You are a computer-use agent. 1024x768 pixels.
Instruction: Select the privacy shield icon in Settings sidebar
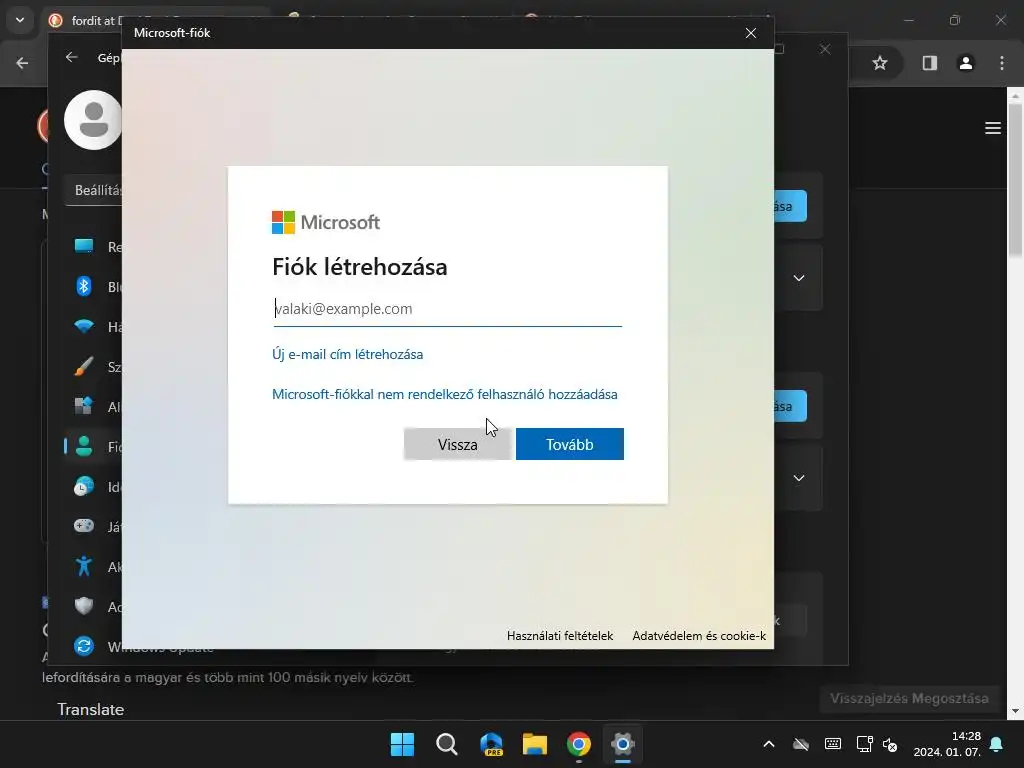tap(84, 606)
